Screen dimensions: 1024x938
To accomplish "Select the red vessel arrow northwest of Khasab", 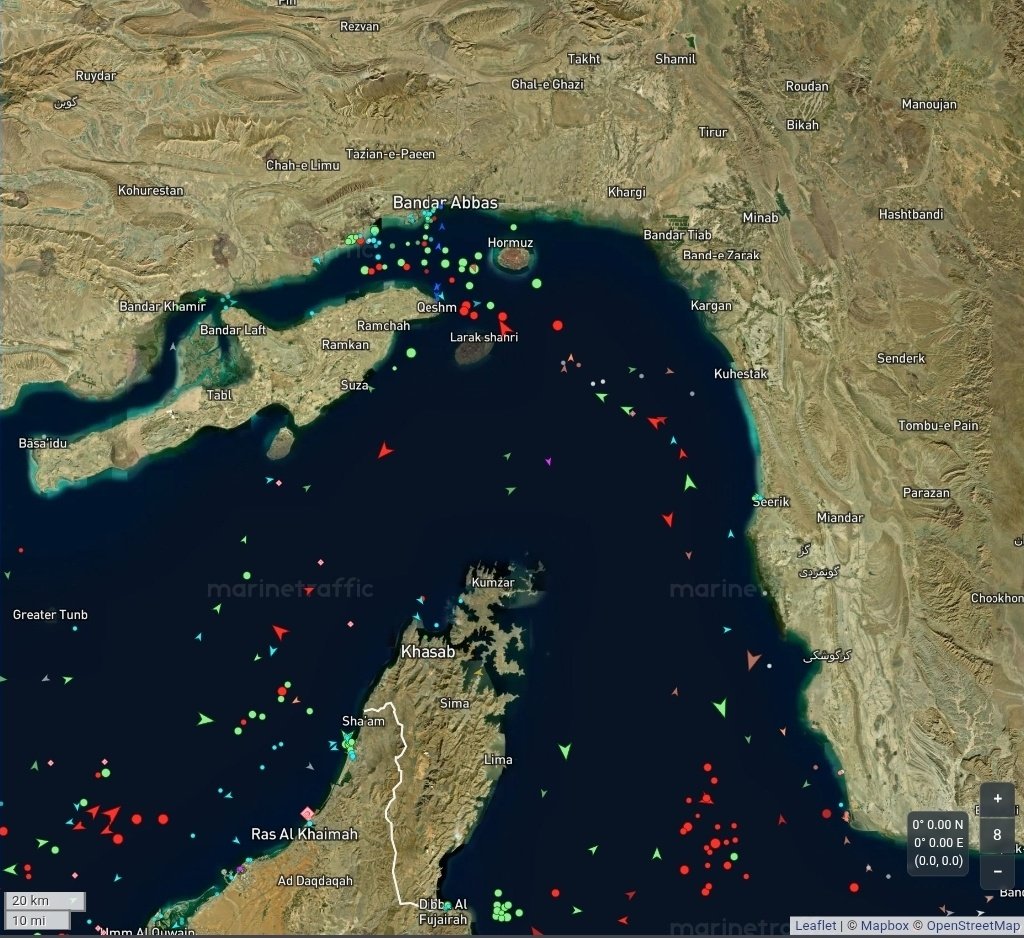I will point(280,632).
